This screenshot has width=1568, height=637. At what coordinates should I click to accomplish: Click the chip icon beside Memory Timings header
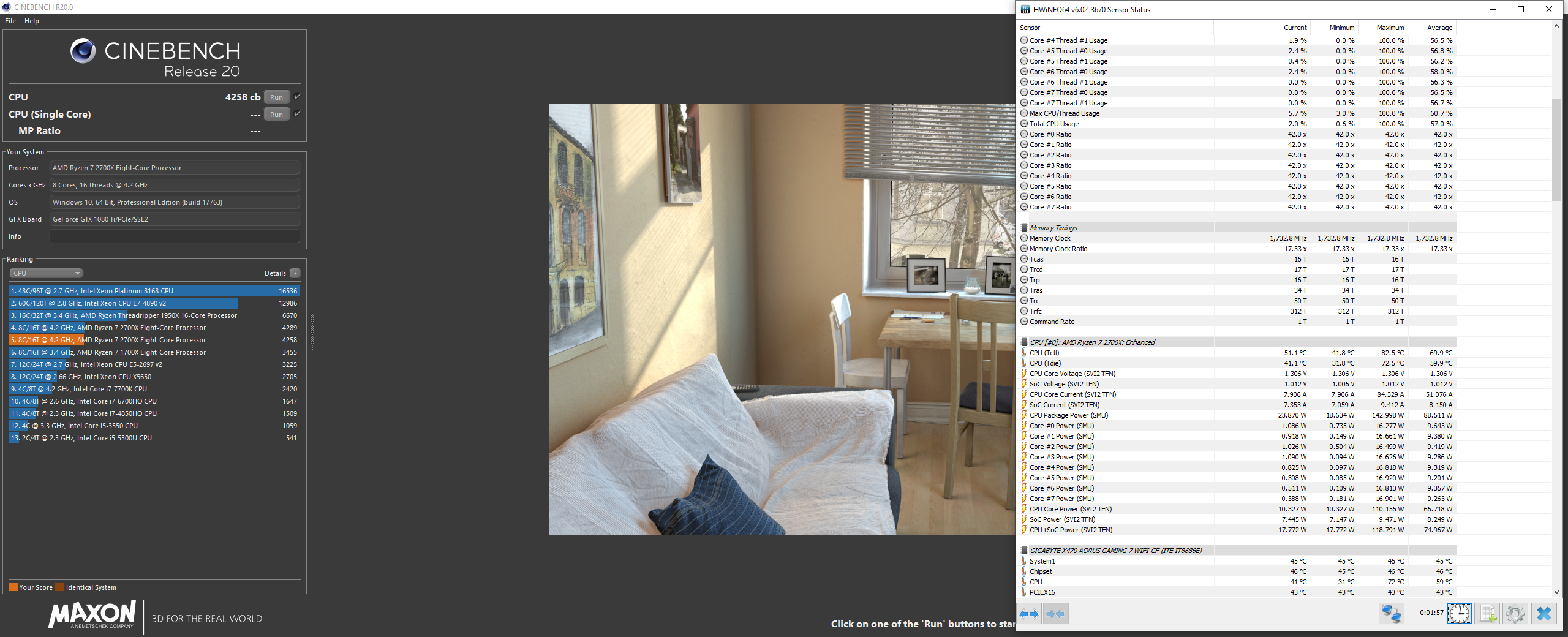point(1023,228)
